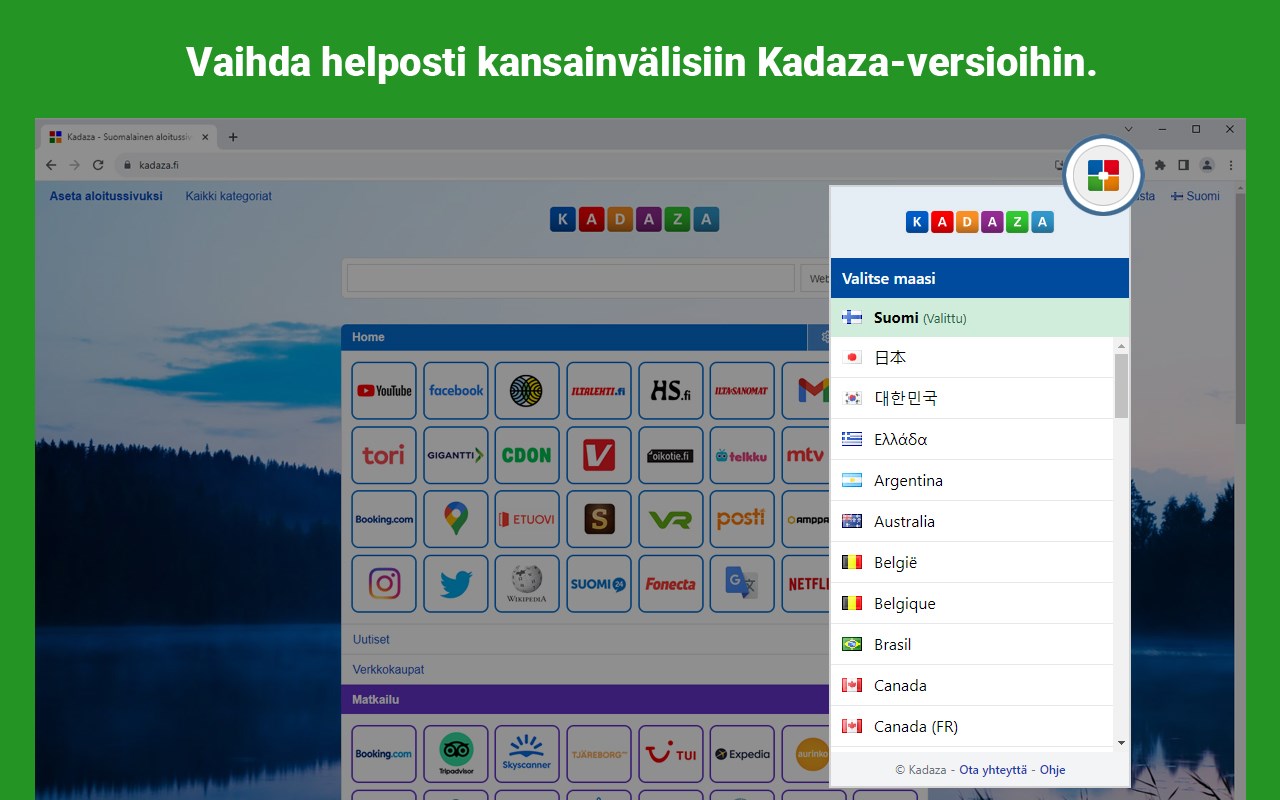Screen dimensions: 1280x800
Task: Open the TUI tile under Matkailu
Action: click(x=671, y=754)
